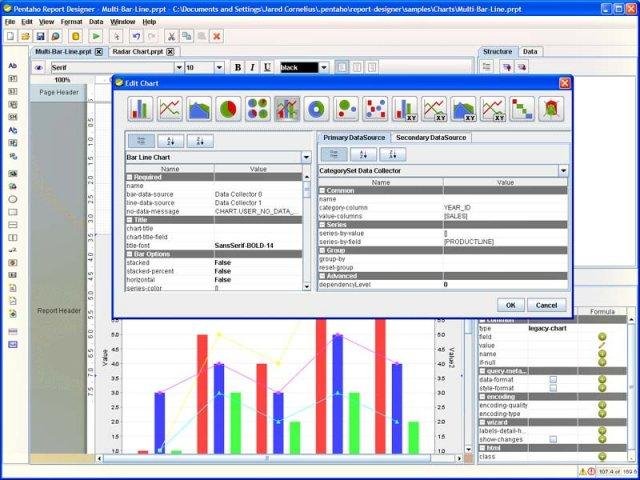This screenshot has height=480, width=640.
Task: Select the XY line chart icon
Action: pos(434,109)
